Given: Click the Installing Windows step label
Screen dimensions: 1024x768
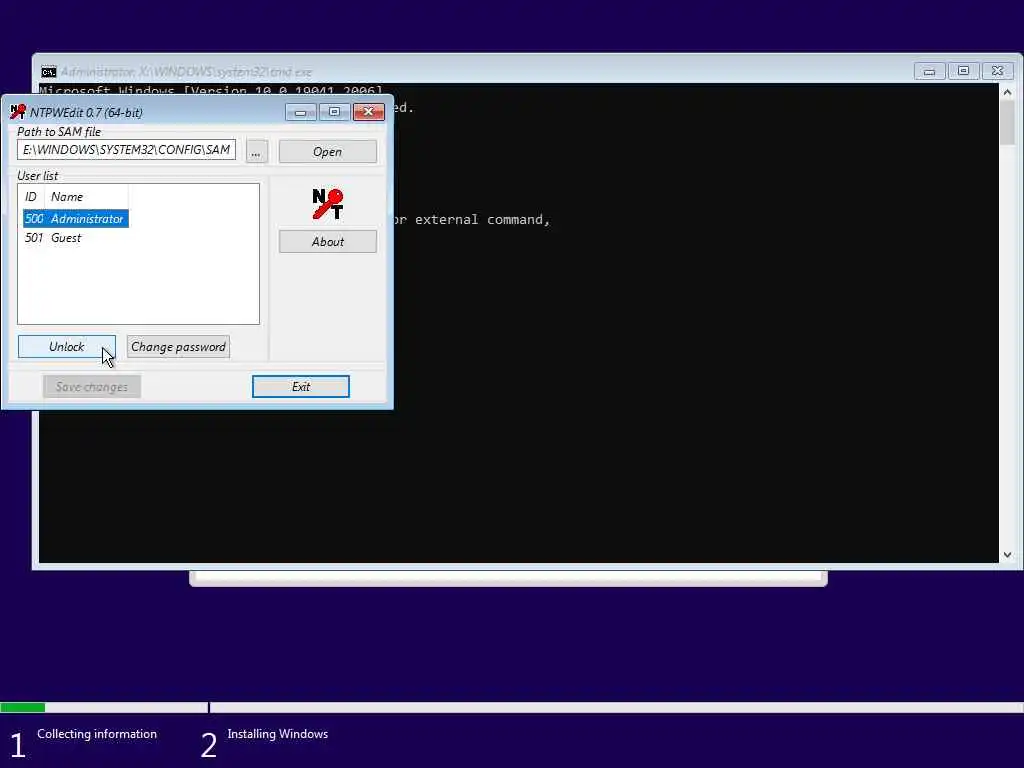Looking at the screenshot, I should (278, 734).
